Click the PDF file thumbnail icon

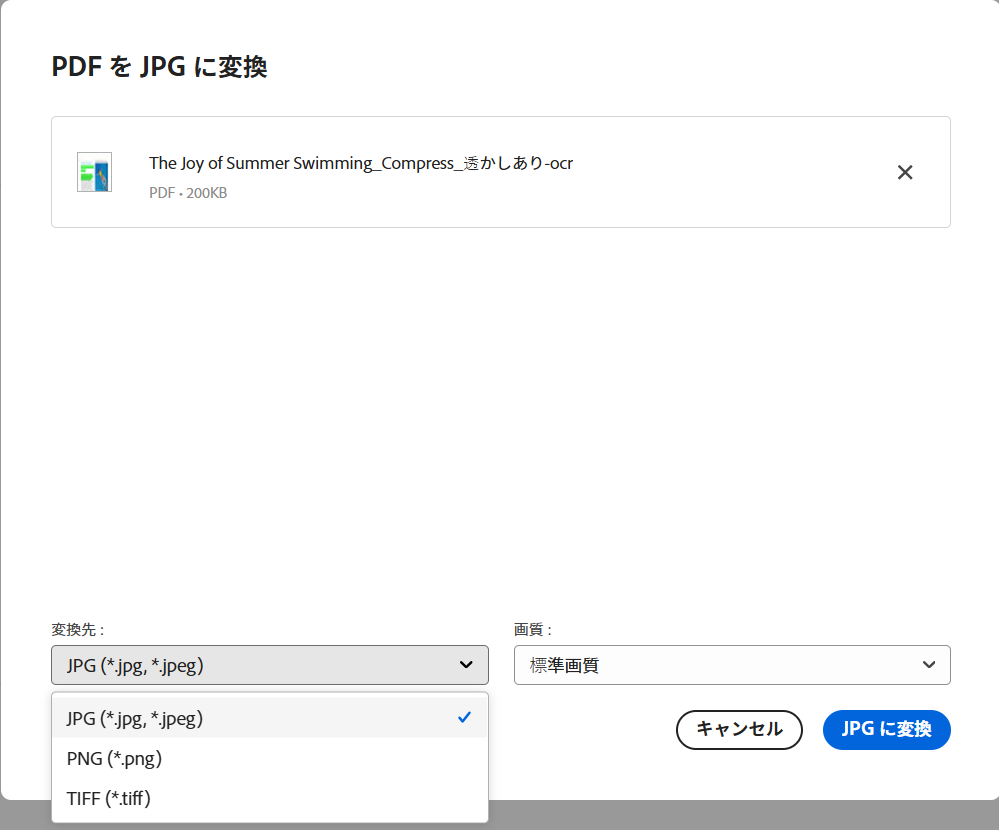(94, 172)
